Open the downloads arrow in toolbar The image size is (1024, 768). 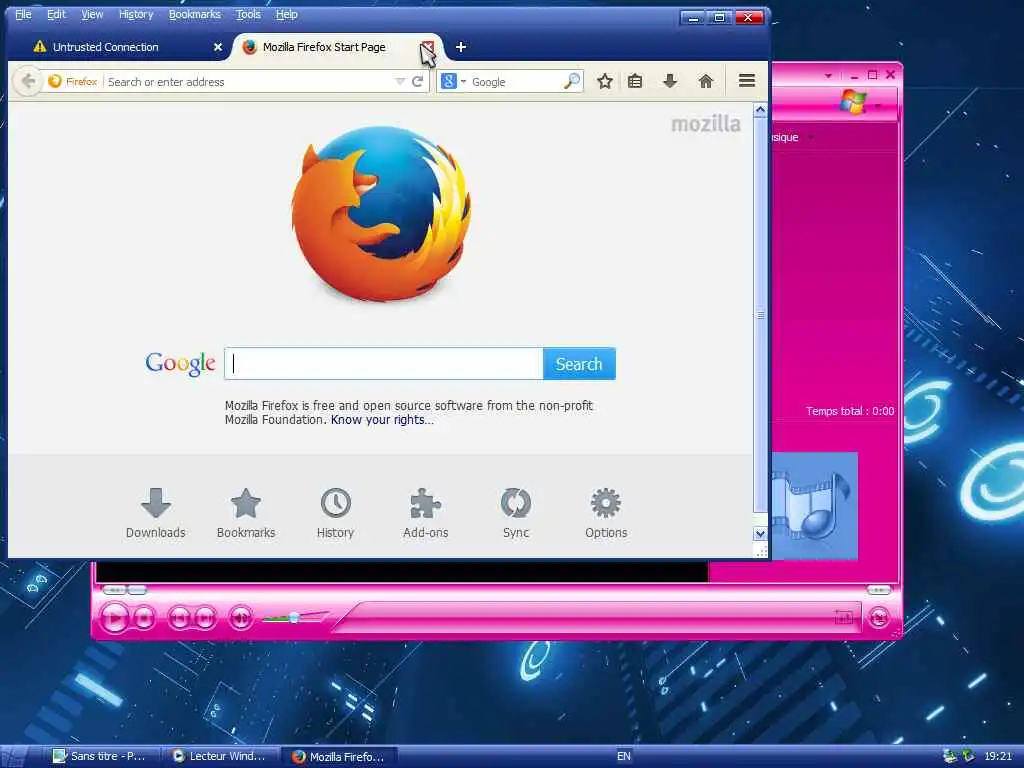pyautogui.click(x=669, y=82)
